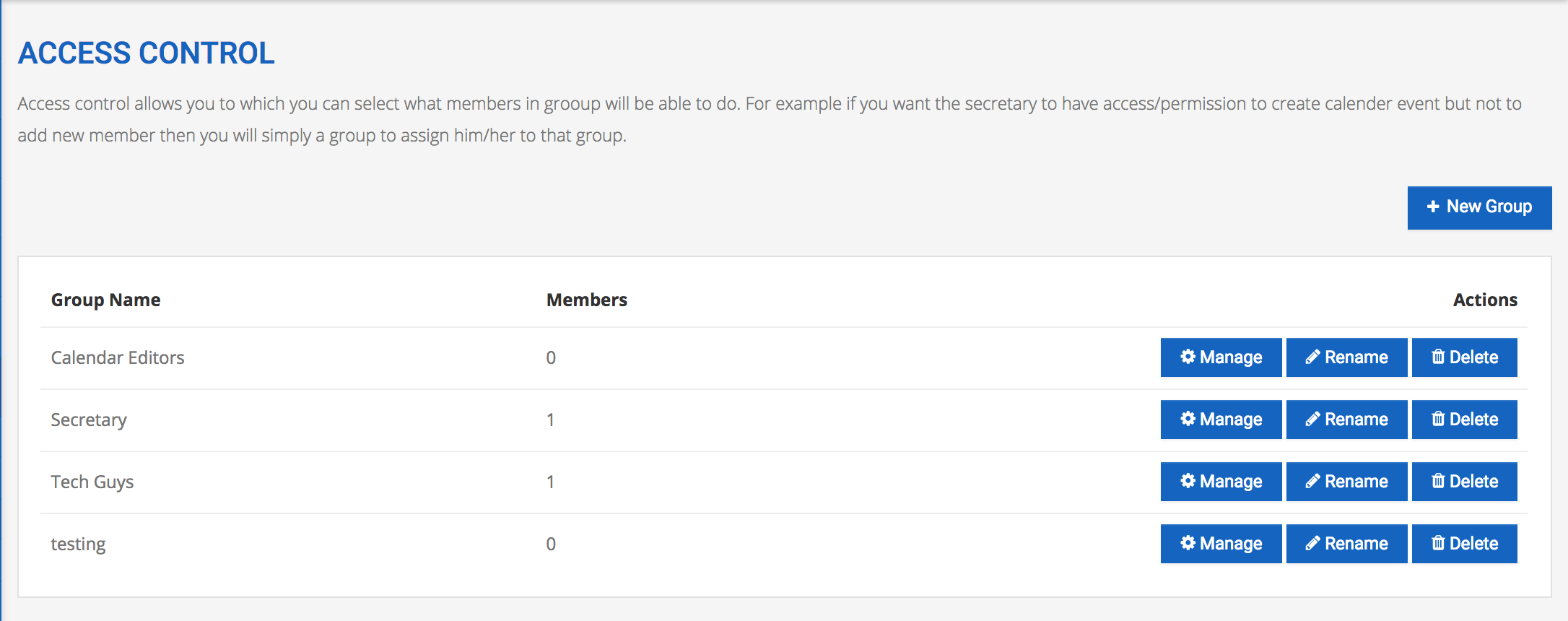Click the Members column header
This screenshot has height=621, width=1568.
pyautogui.click(x=587, y=300)
